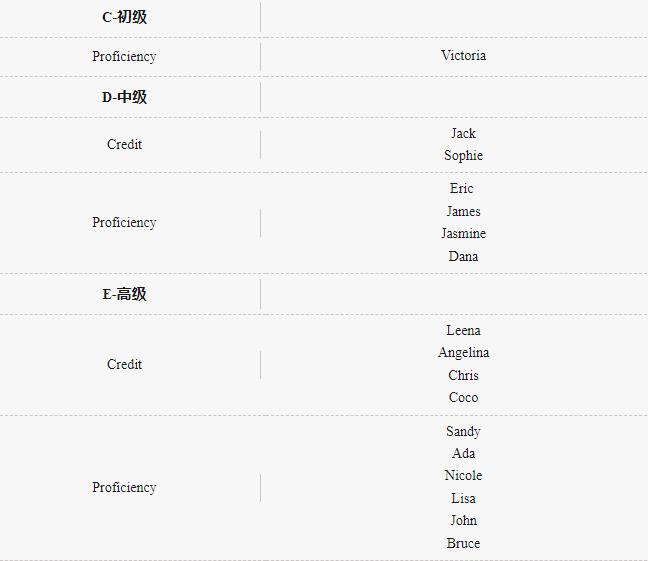Select Sandy in the E-高级 Proficiency list
648x561 pixels.
(x=463, y=431)
